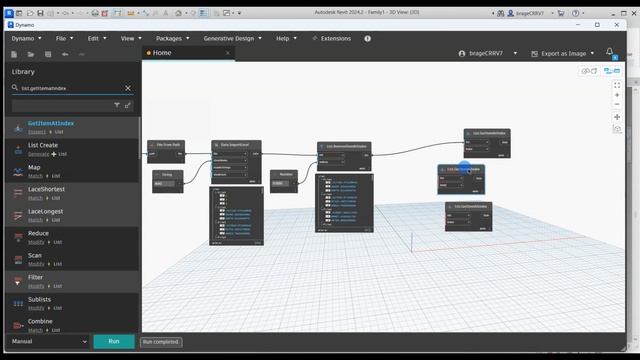Click the Revit search binoculars icon
This screenshot has height=360, width=640.
tap(500, 13)
